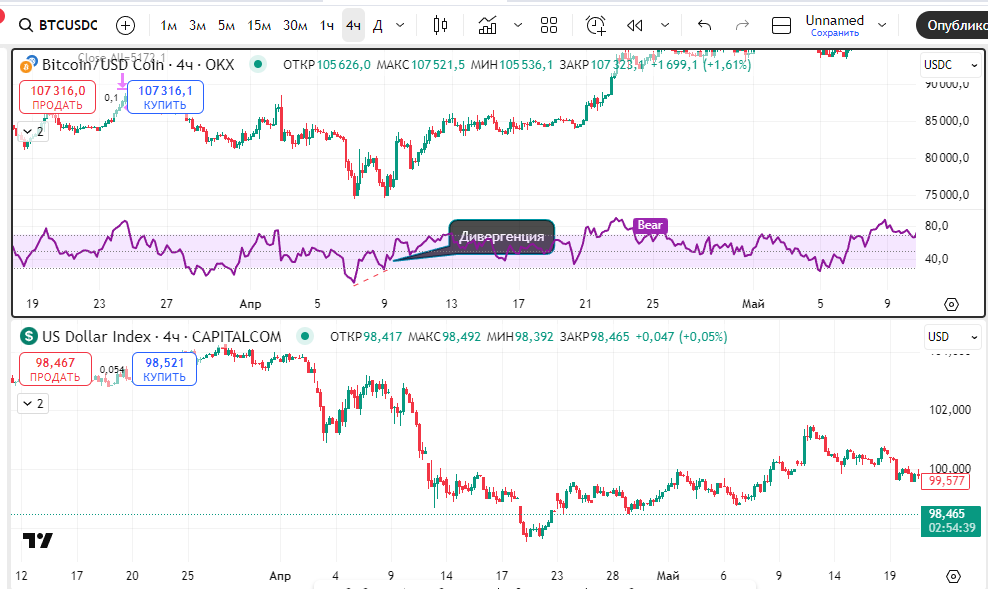This screenshot has height=589, width=988.
Task: Switch to the 15м timeframe
Action: pyautogui.click(x=258, y=25)
